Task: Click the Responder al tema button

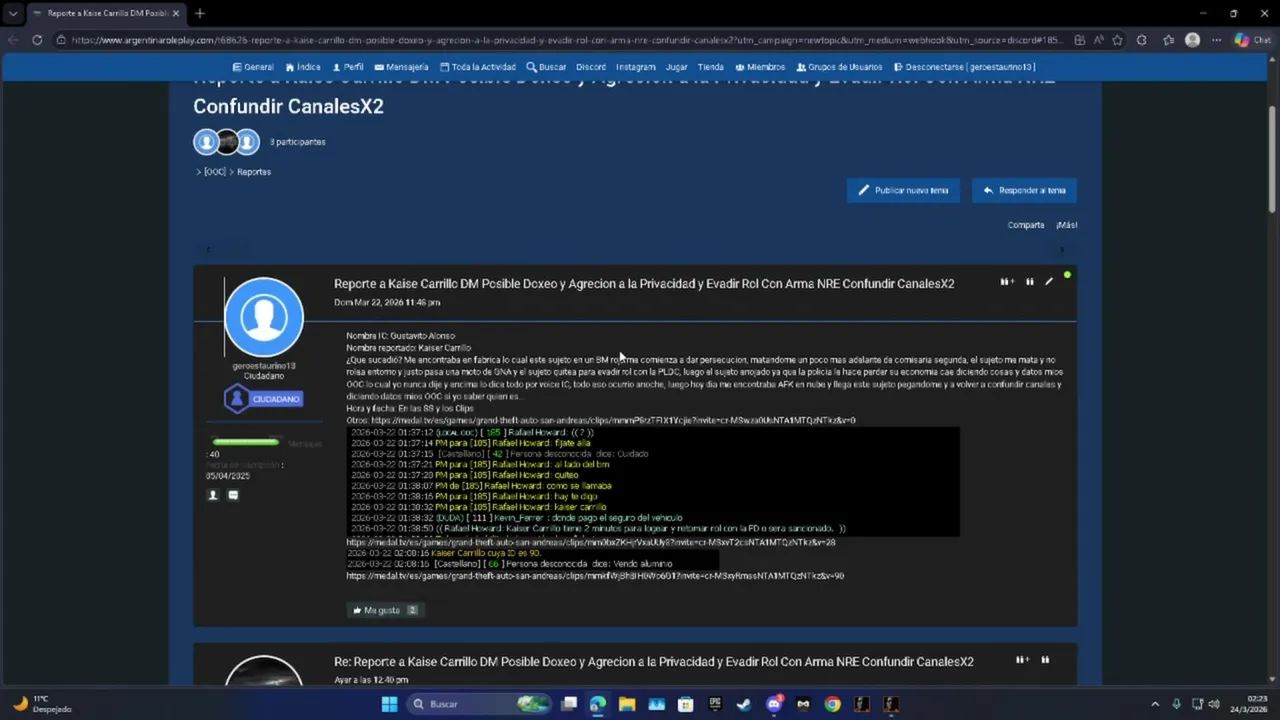Action: 1024,190
